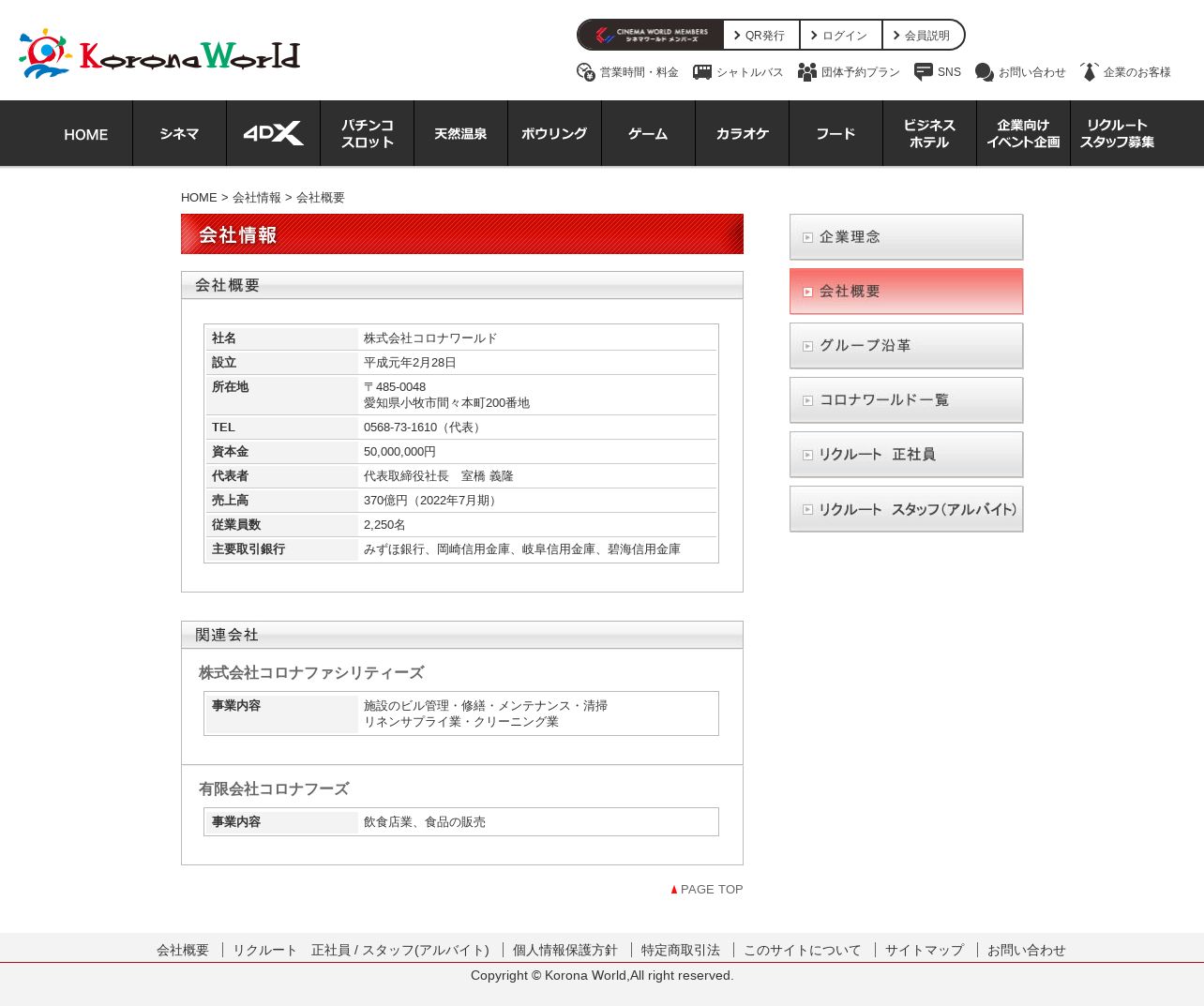This screenshot has width=1204, height=1006.
Task: Go to HOME in main navigation
Action: (x=86, y=133)
